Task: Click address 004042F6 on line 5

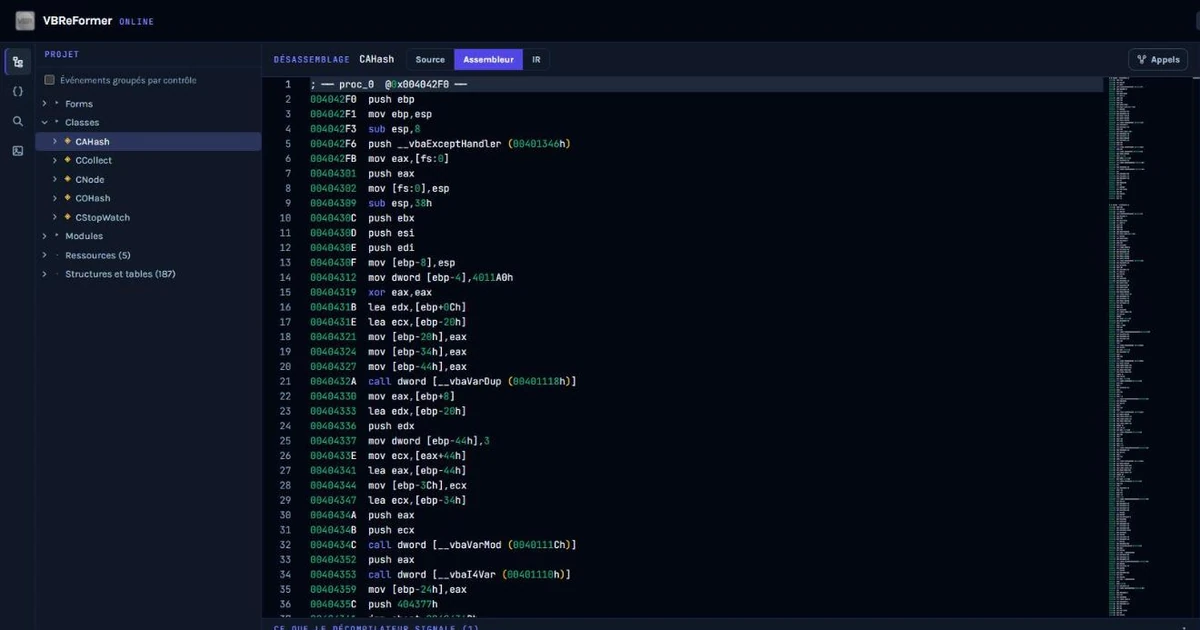Action: [333, 144]
